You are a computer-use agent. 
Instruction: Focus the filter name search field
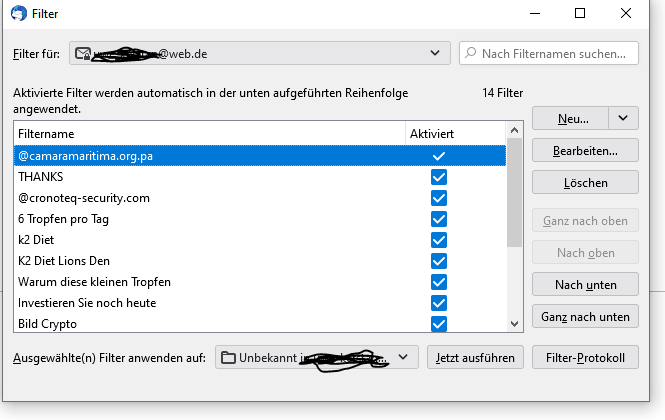coord(556,53)
